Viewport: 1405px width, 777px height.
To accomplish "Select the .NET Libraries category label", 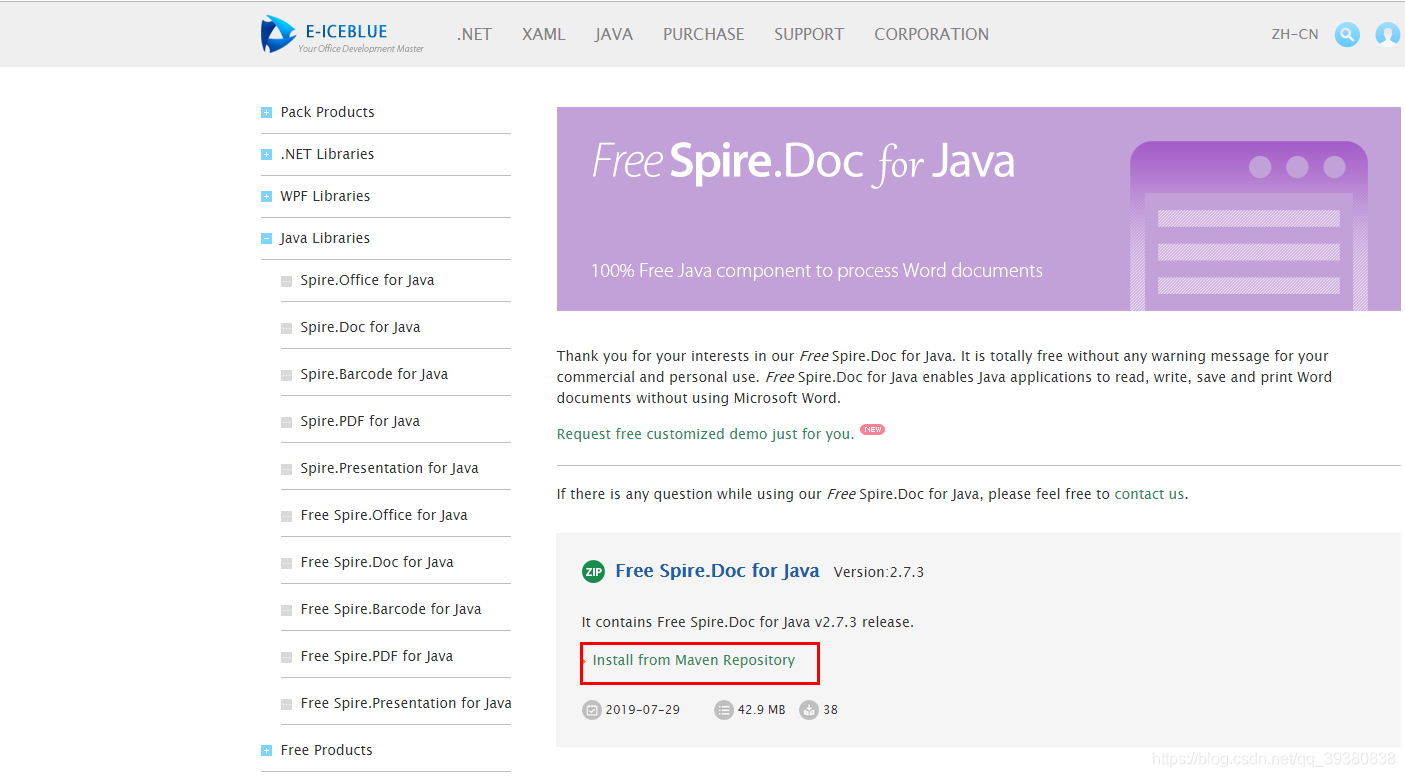I will pos(327,154).
